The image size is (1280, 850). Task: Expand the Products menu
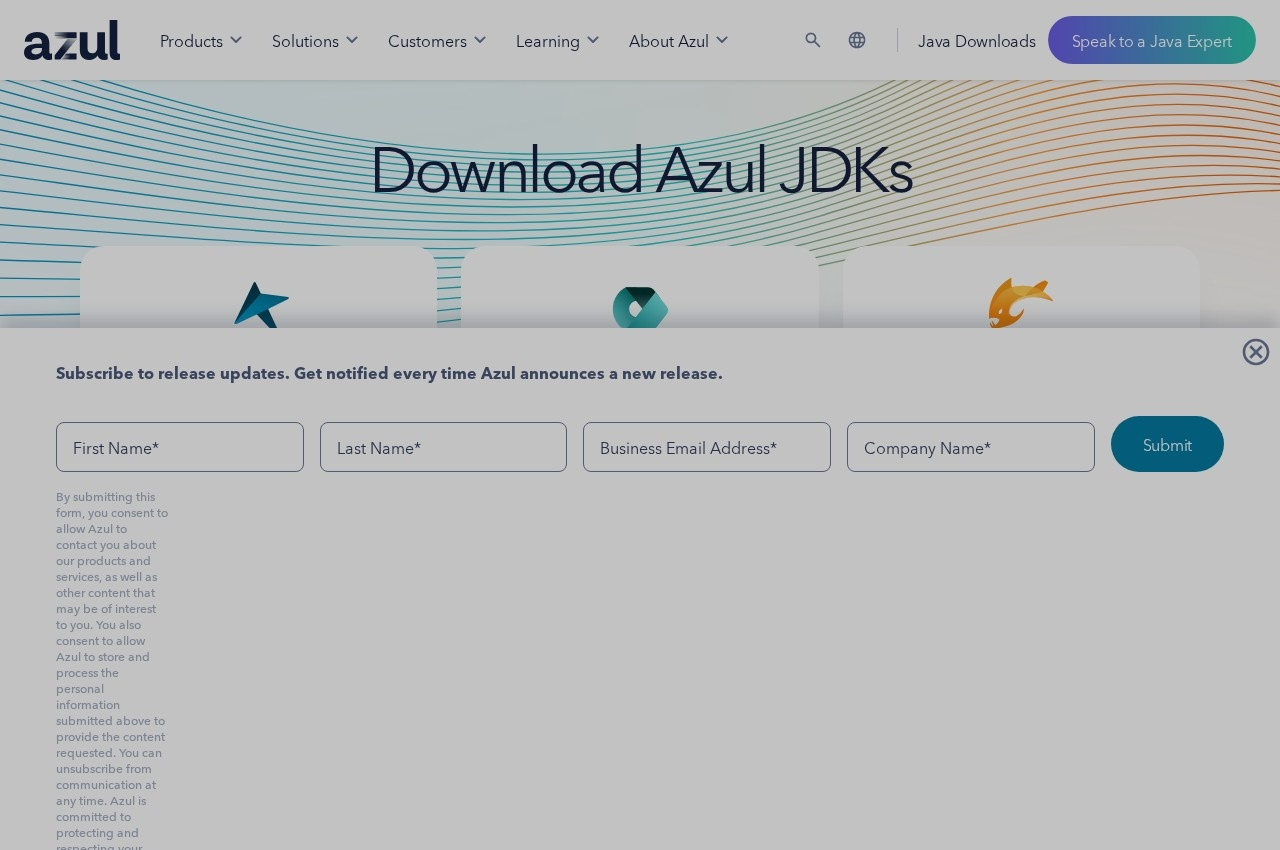pyautogui.click(x=201, y=41)
